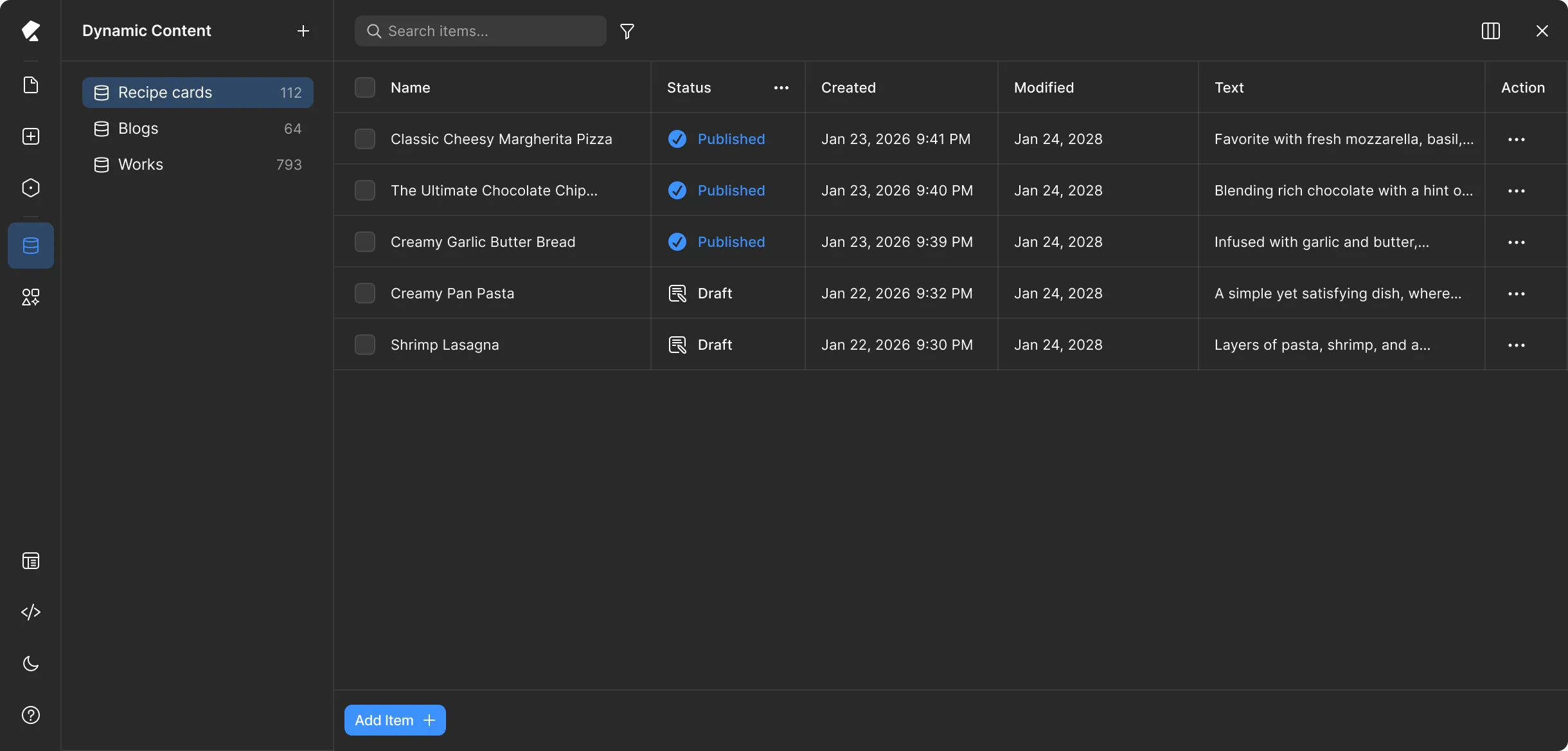Click created date Jan 23, 2026 9:41 PM
The width and height of the screenshot is (1568, 751).
click(896, 139)
